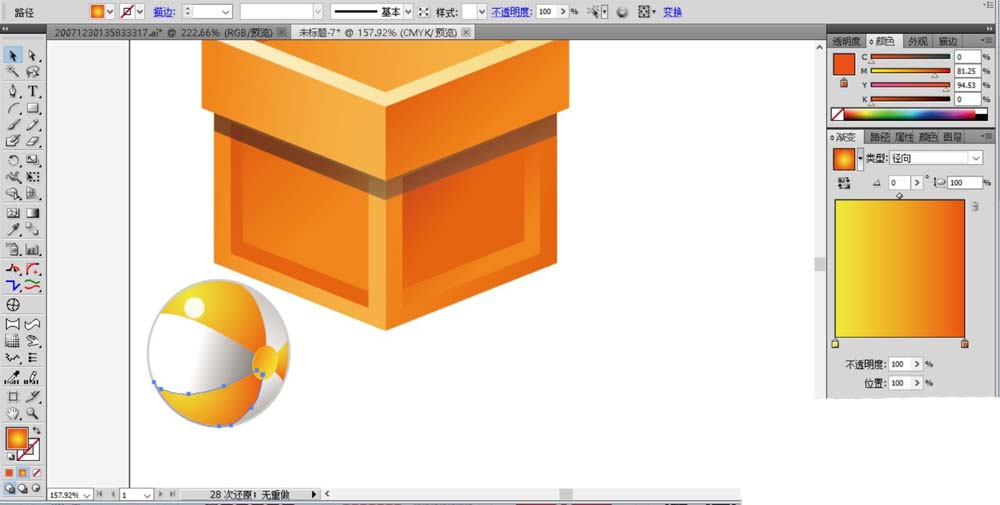Enable Draw Normal mode
The width and height of the screenshot is (1000, 505).
10,488
